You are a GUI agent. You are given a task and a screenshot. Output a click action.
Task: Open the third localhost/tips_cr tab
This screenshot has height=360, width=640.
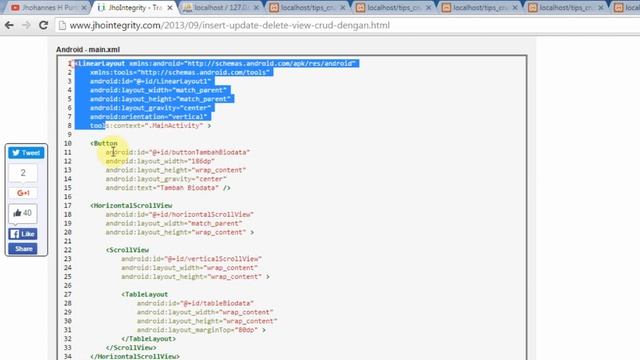click(479, 7)
